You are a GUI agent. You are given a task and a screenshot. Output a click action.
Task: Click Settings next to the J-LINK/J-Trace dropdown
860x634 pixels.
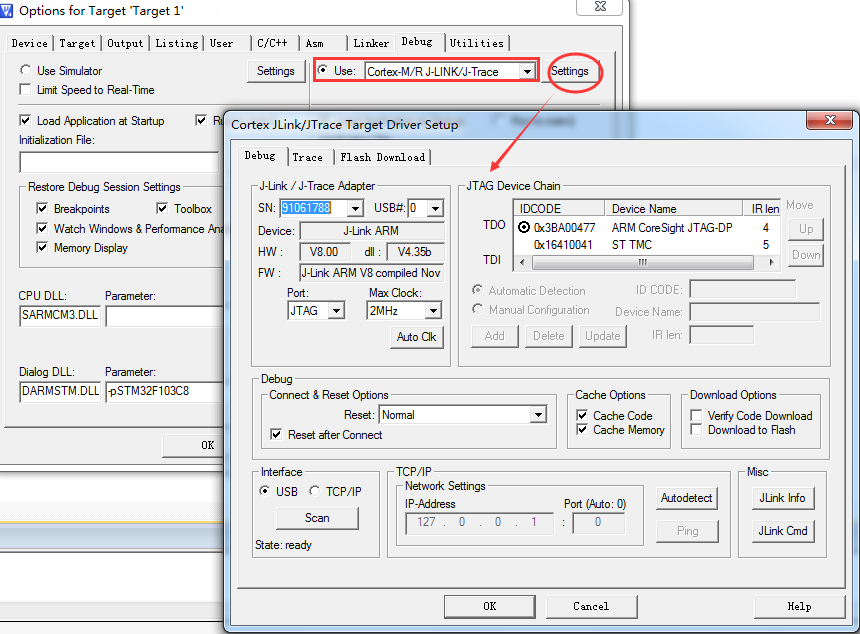[x=570, y=71]
